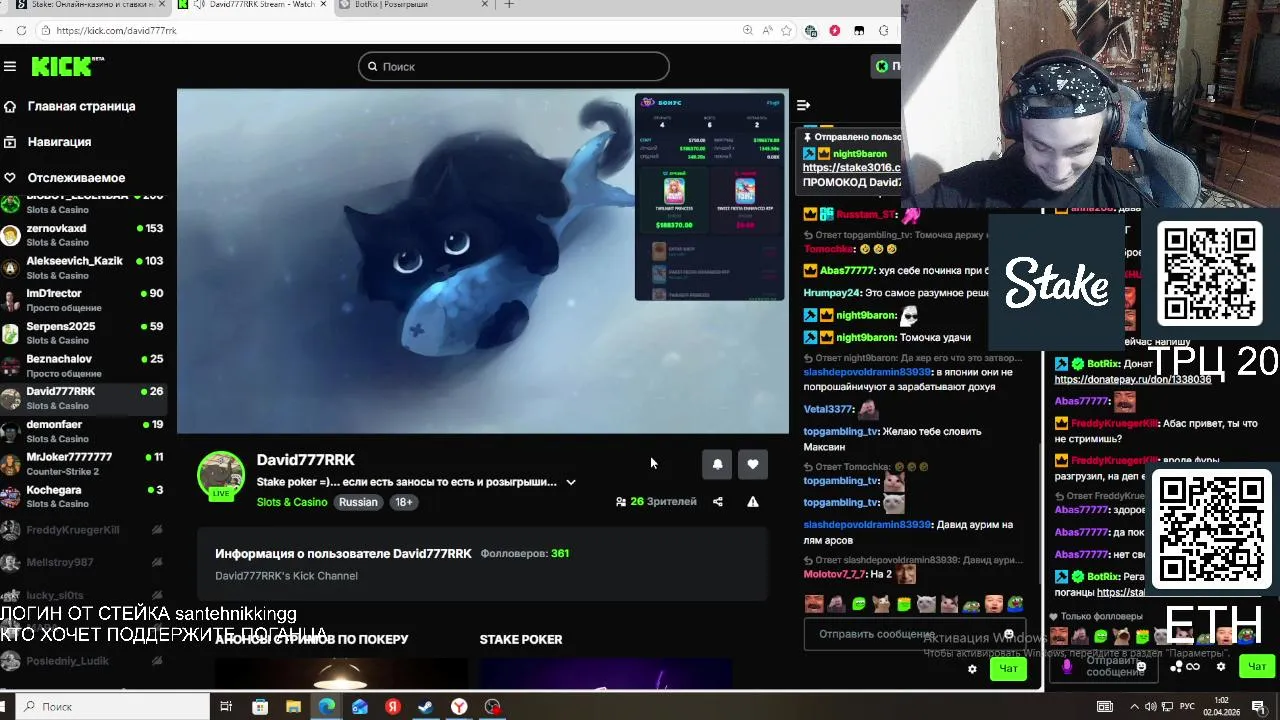Expand the stream title chevron
The height and width of the screenshot is (720, 1280).
coord(571,482)
